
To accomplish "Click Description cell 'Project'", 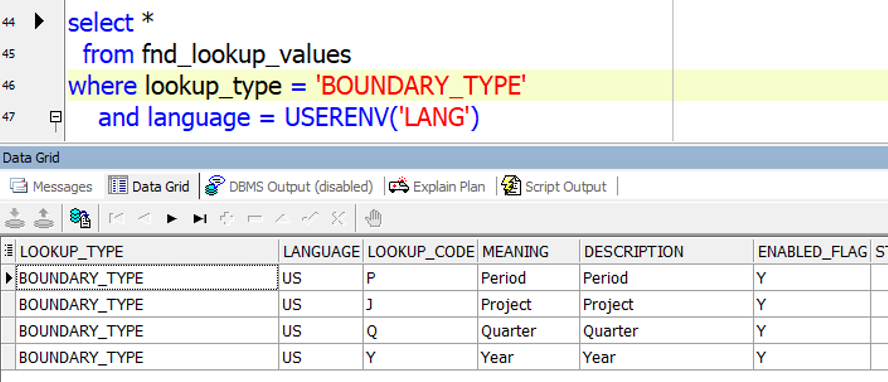I will (667, 304).
